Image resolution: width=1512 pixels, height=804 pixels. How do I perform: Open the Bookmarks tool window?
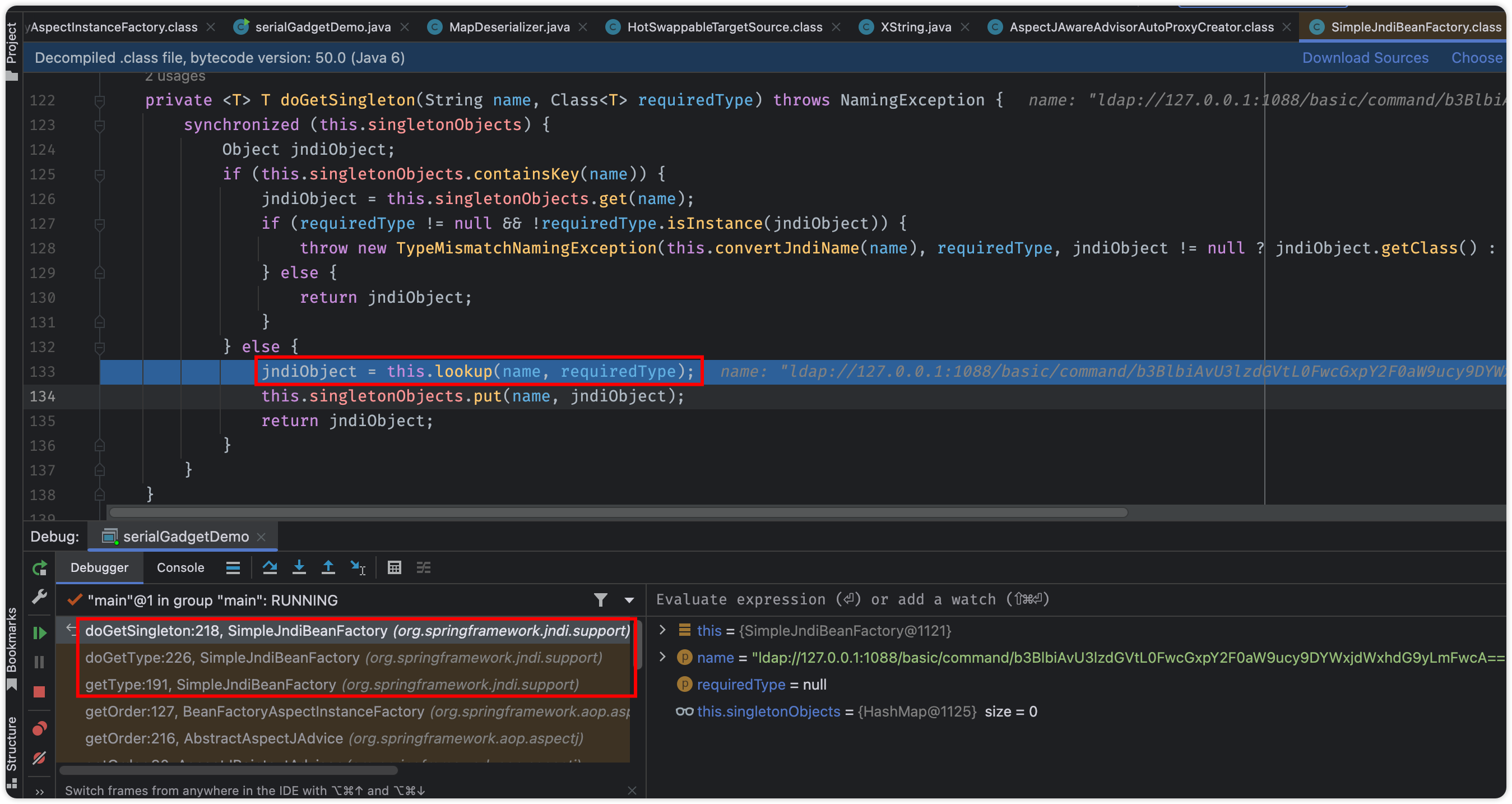[x=12, y=649]
